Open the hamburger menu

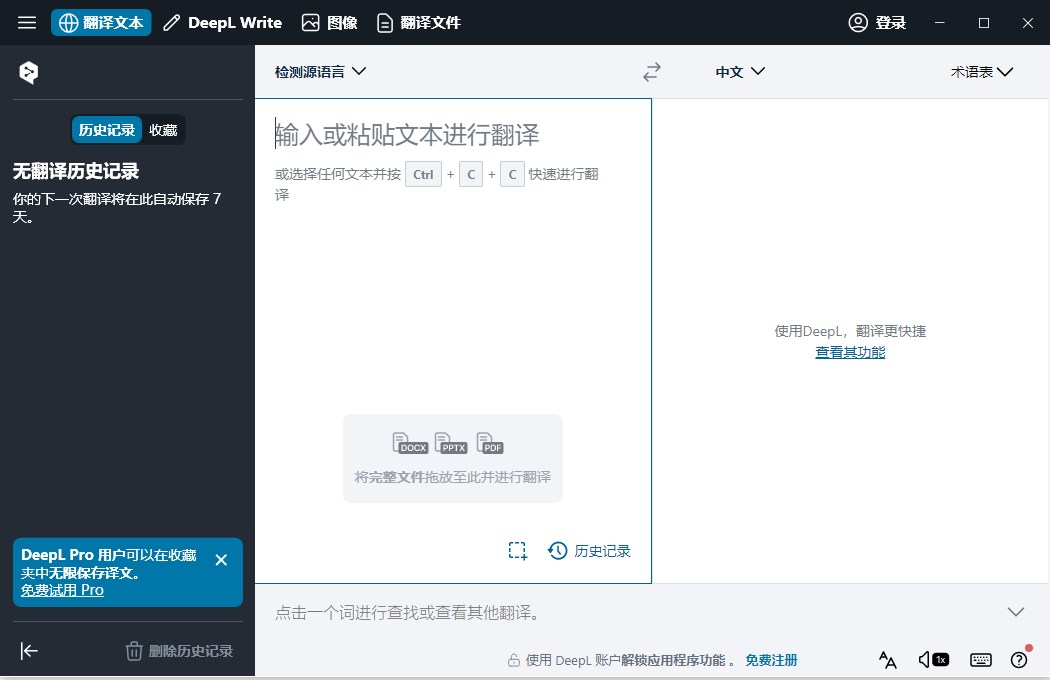[26, 22]
